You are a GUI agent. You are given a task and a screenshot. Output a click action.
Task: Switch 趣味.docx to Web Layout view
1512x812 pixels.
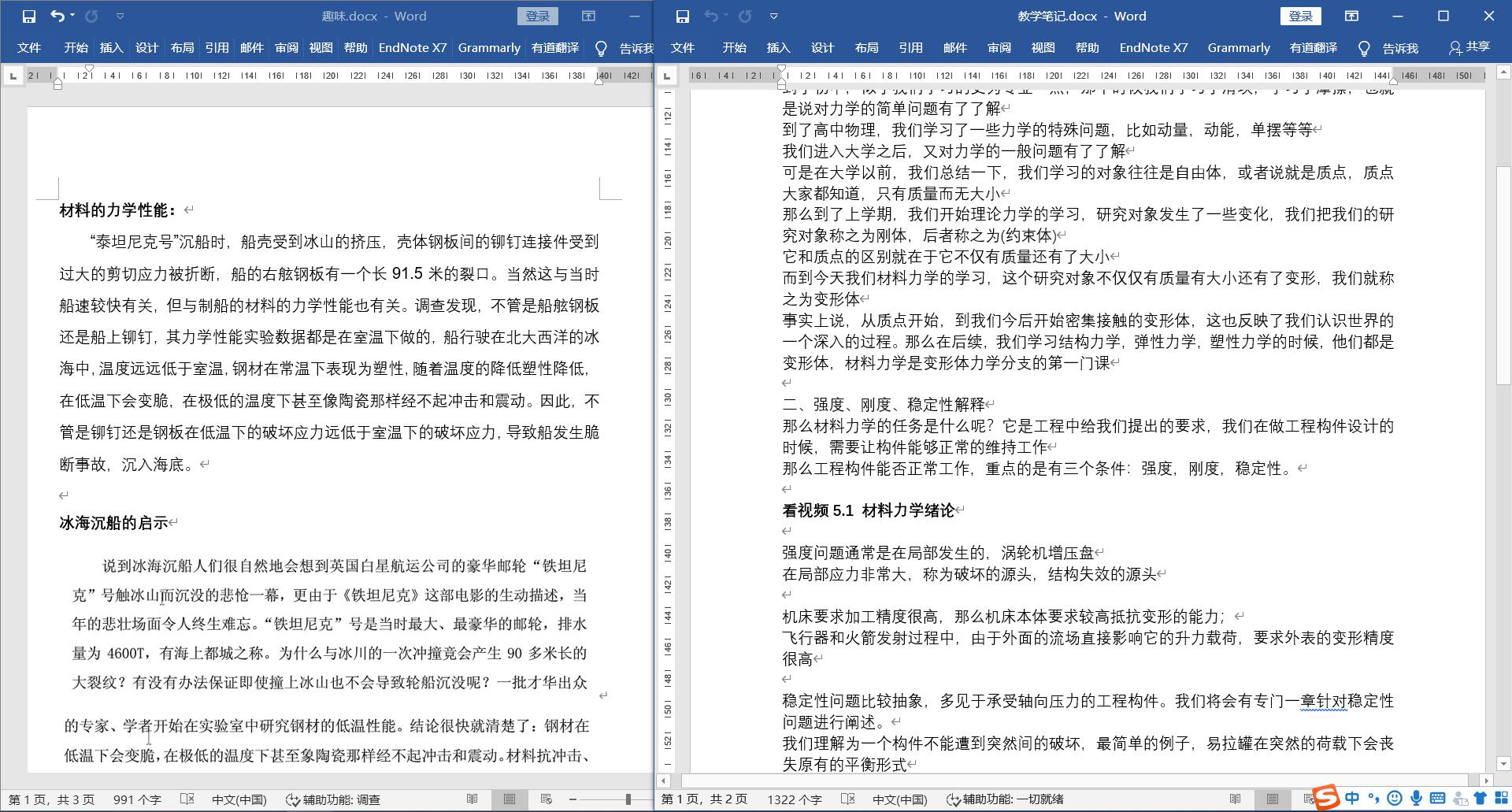[x=547, y=799]
